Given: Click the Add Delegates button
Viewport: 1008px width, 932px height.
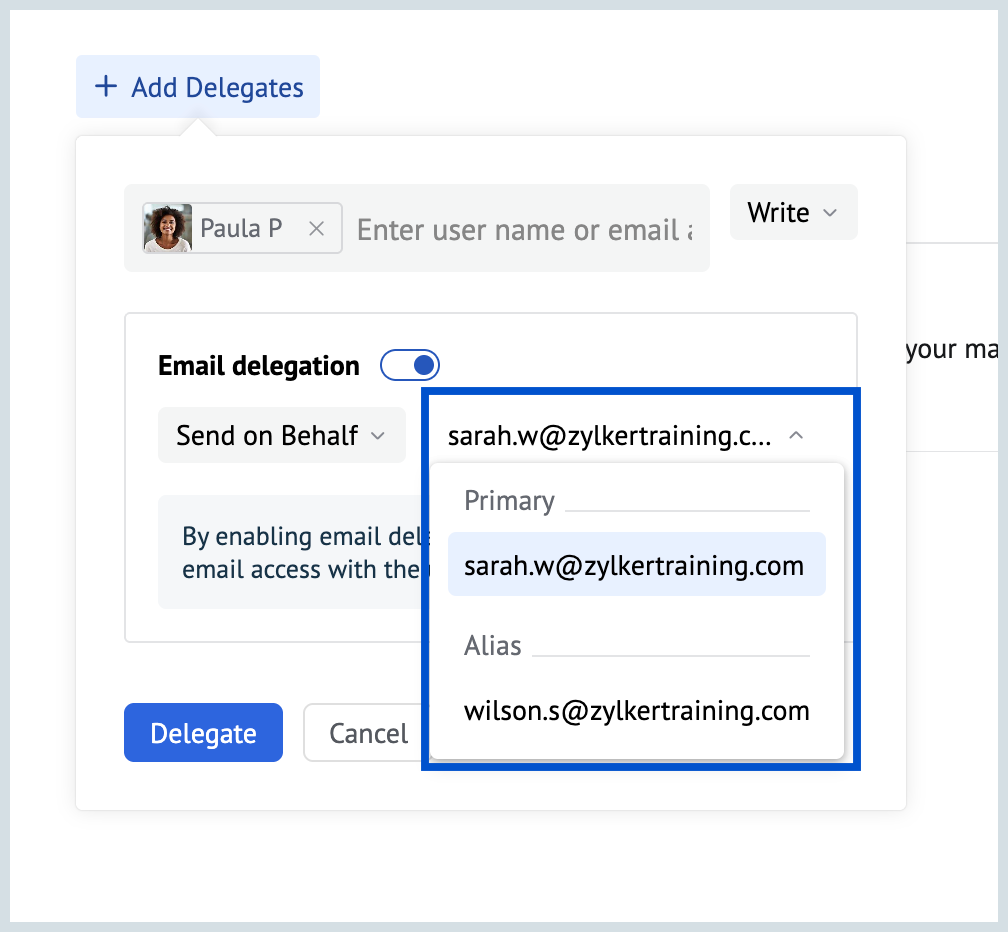Looking at the screenshot, I should pyautogui.click(x=197, y=86).
